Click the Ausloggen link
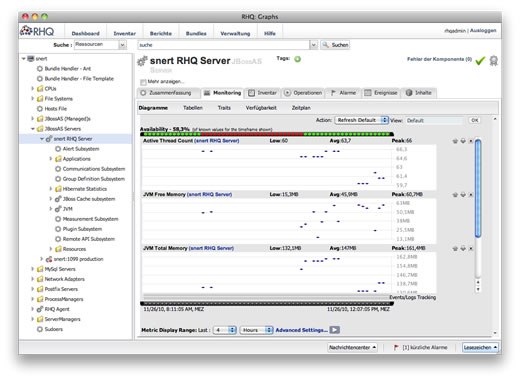The height and width of the screenshot is (380, 520). tap(483, 30)
